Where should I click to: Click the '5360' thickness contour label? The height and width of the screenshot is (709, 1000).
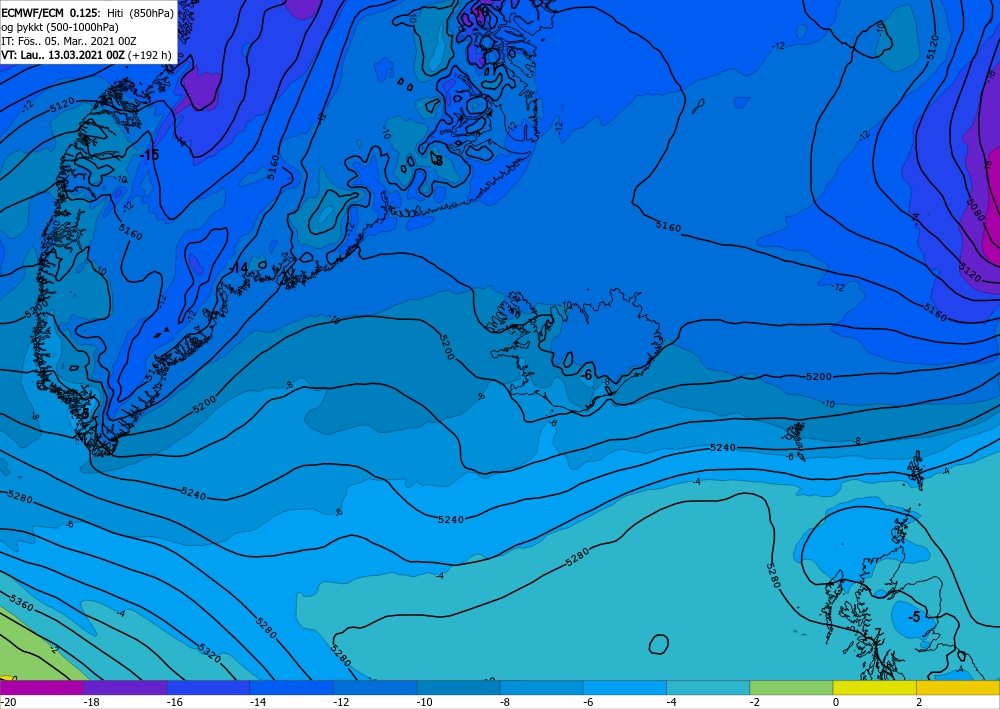22,603
